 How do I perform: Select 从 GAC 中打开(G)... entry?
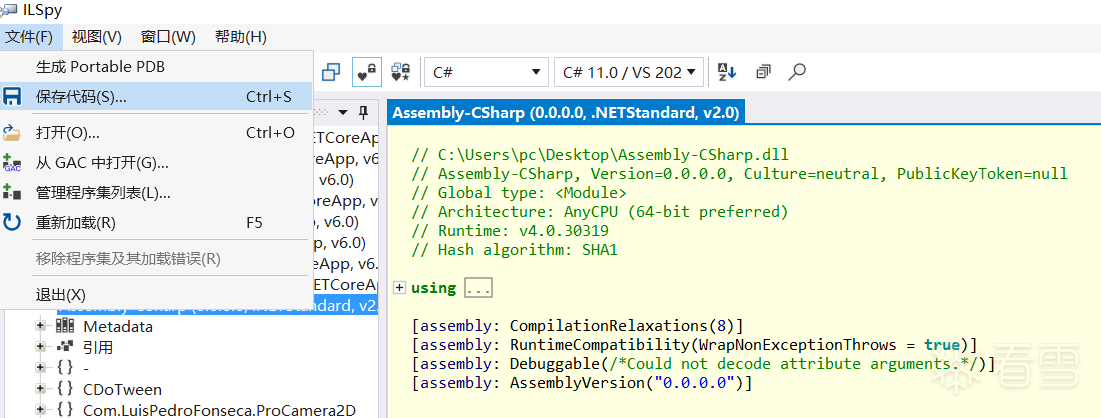(156, 163)
